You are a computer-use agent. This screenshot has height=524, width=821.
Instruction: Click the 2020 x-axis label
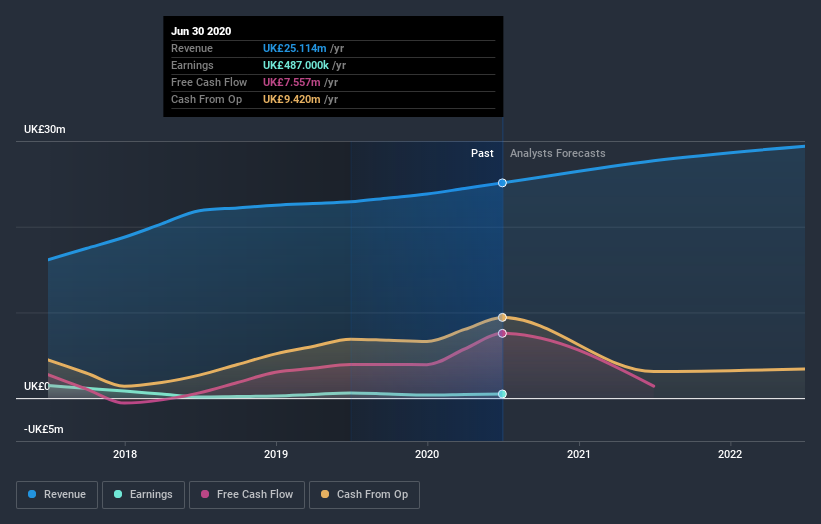click(x=427, y=454)
